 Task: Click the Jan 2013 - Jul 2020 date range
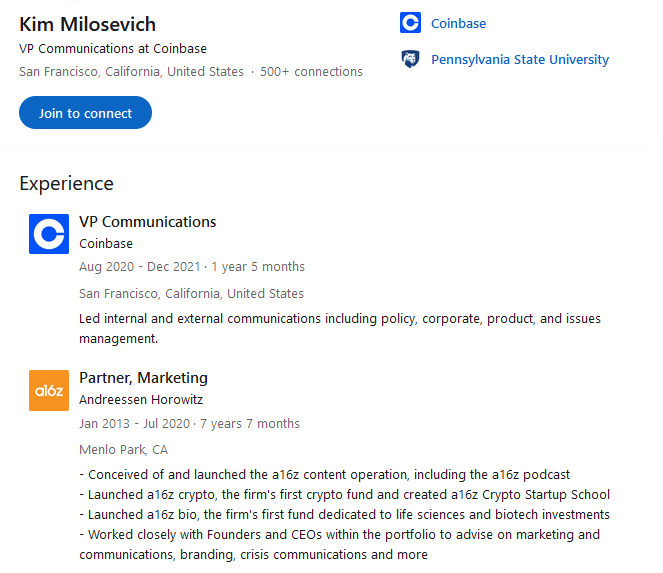pyautogui.click(x=134, y=423)
